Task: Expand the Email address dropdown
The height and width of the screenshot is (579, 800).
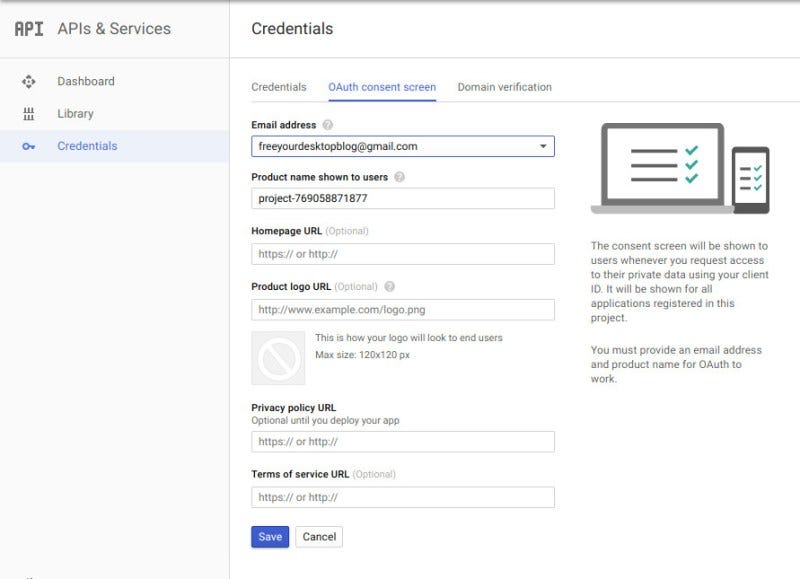Action: coord(403,146)
